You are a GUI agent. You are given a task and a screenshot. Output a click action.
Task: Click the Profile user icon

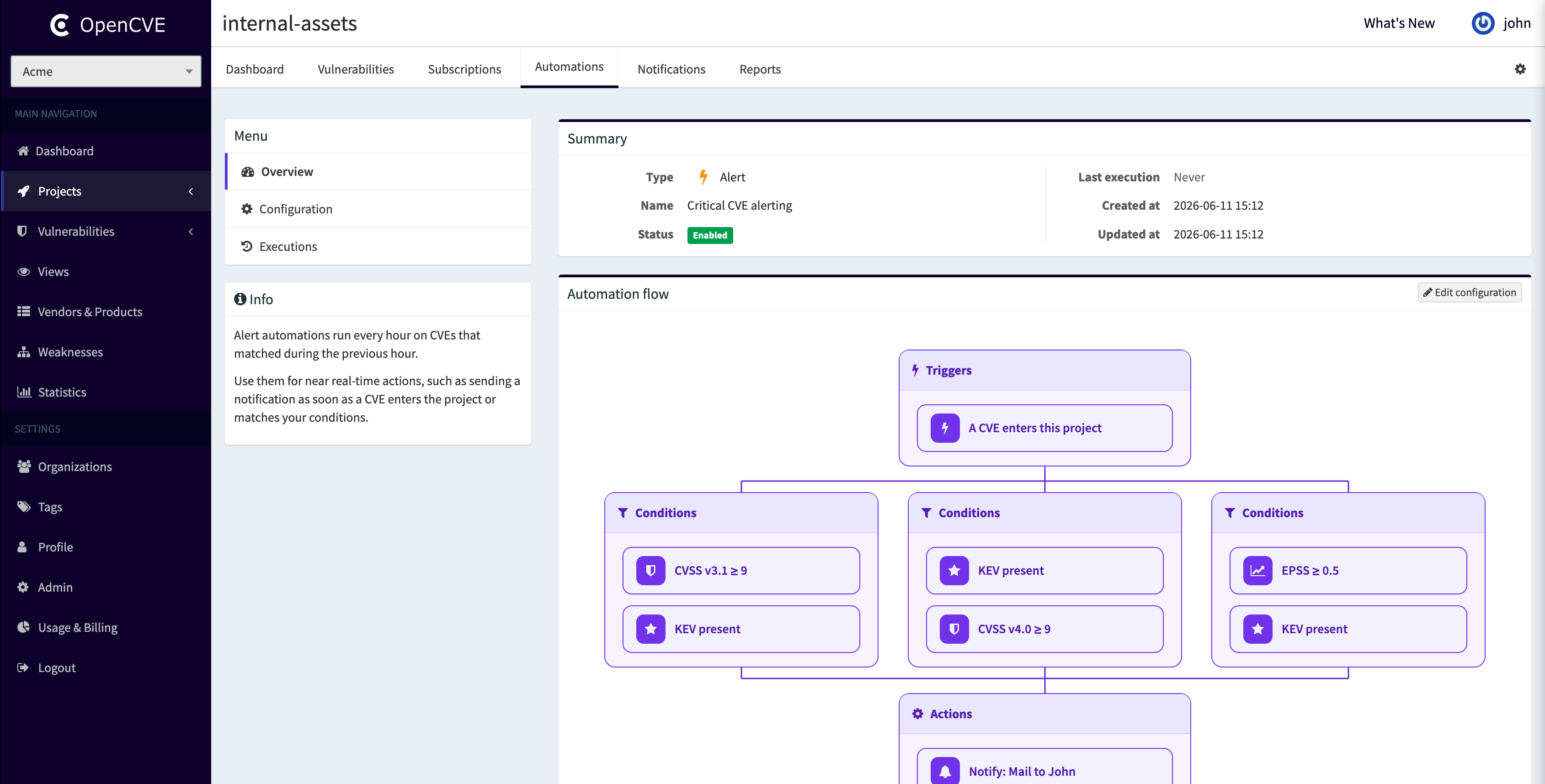pos(22,546)
